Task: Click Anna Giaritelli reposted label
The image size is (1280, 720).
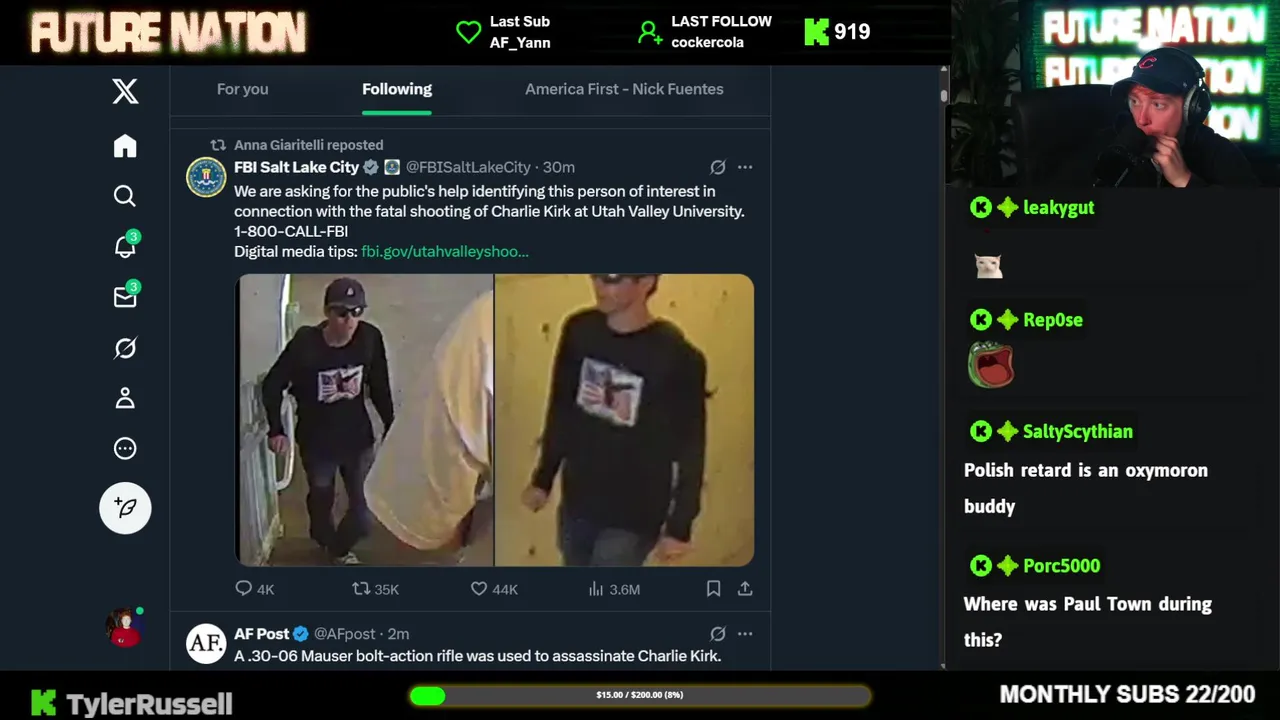Action: [x=308, y=145]
